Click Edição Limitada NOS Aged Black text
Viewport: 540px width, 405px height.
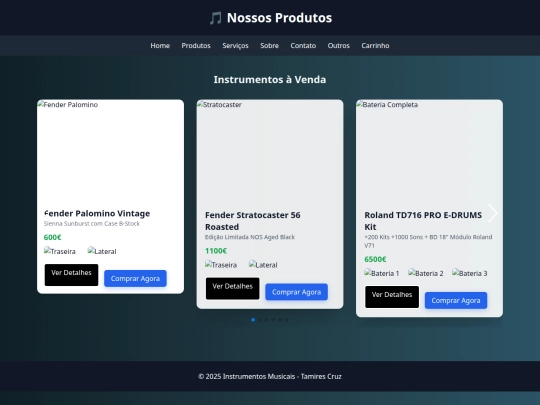[250, 237]
